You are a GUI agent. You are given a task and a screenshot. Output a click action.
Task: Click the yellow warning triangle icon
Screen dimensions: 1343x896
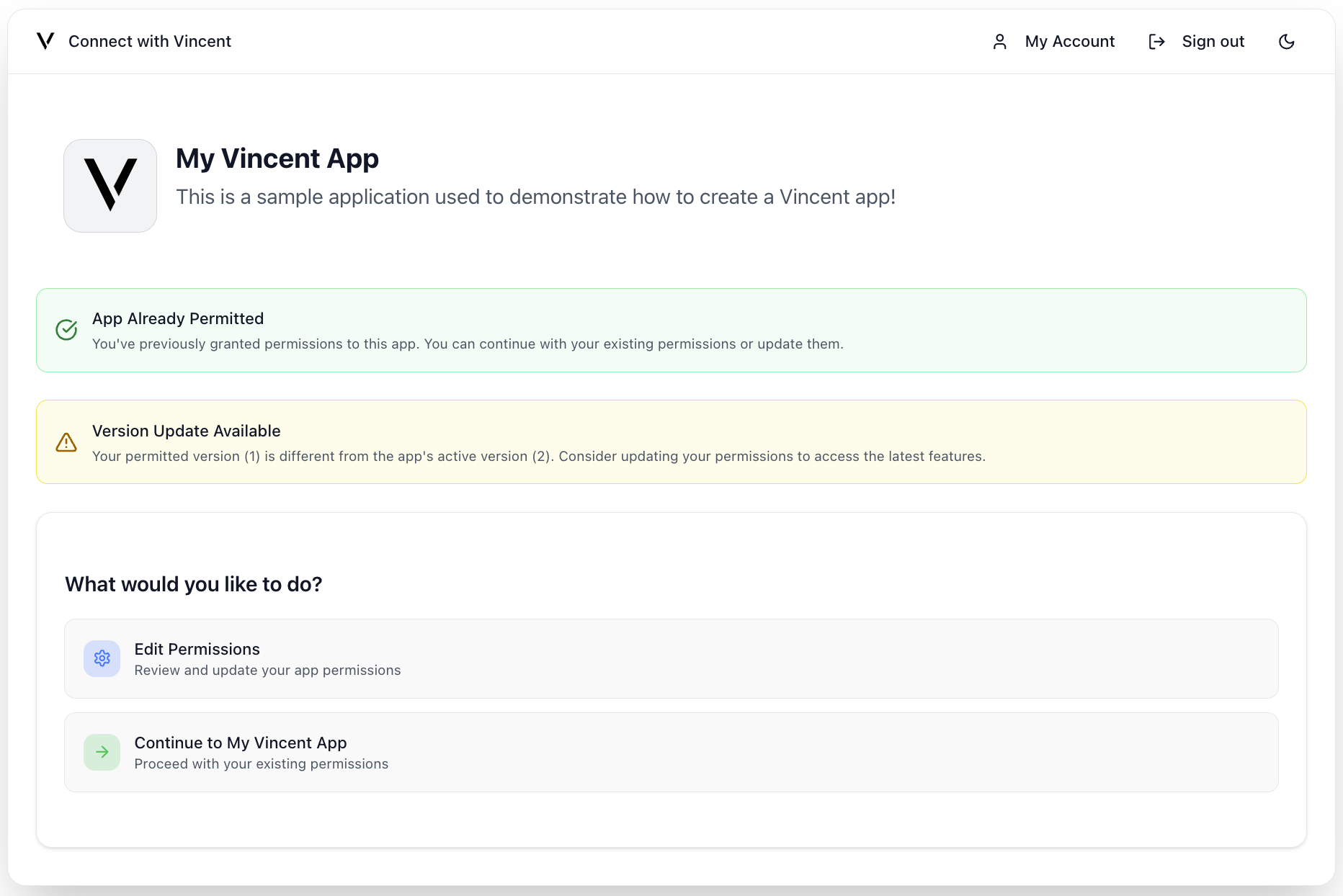tap(66, 442)
